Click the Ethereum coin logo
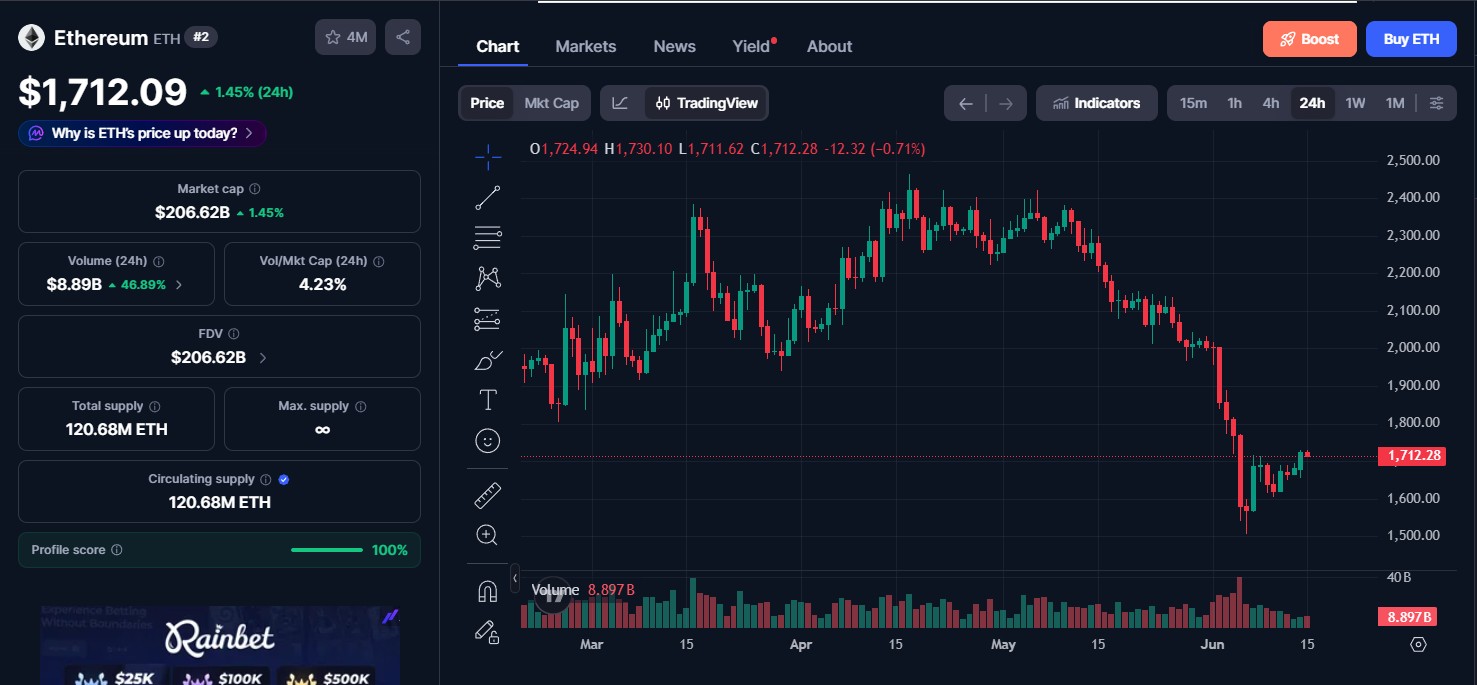 pos(31,38)
